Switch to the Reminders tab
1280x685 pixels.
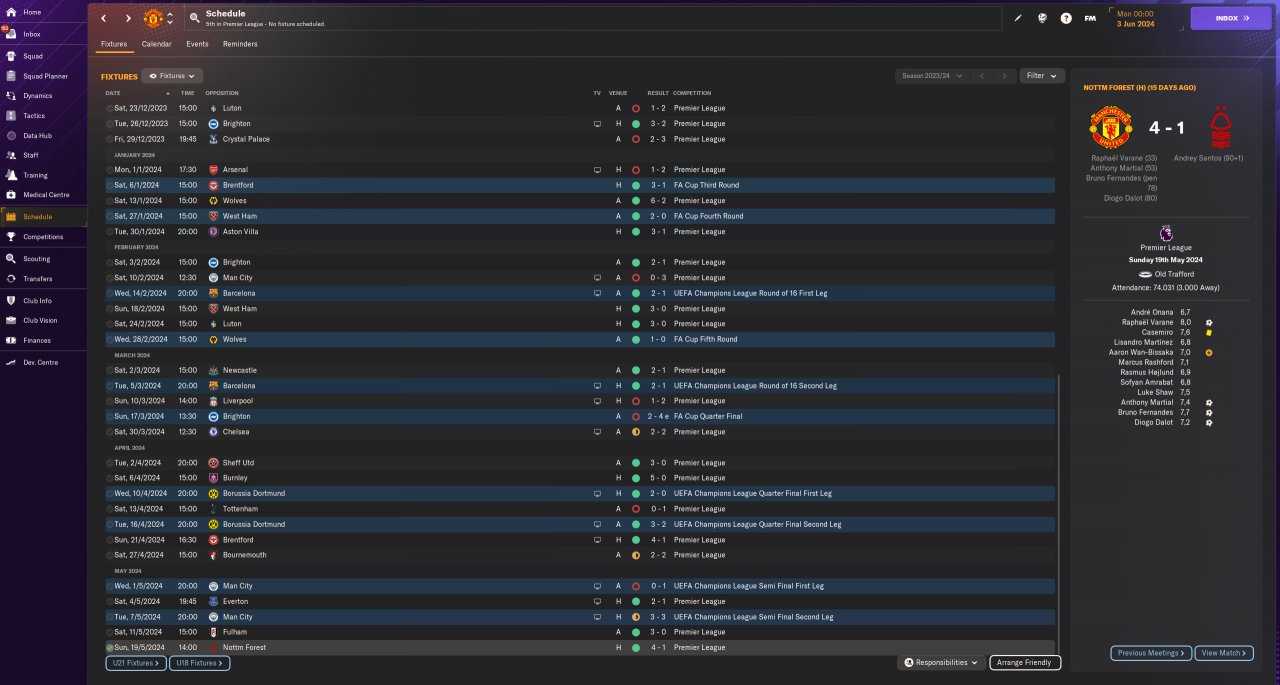(240, 44)
